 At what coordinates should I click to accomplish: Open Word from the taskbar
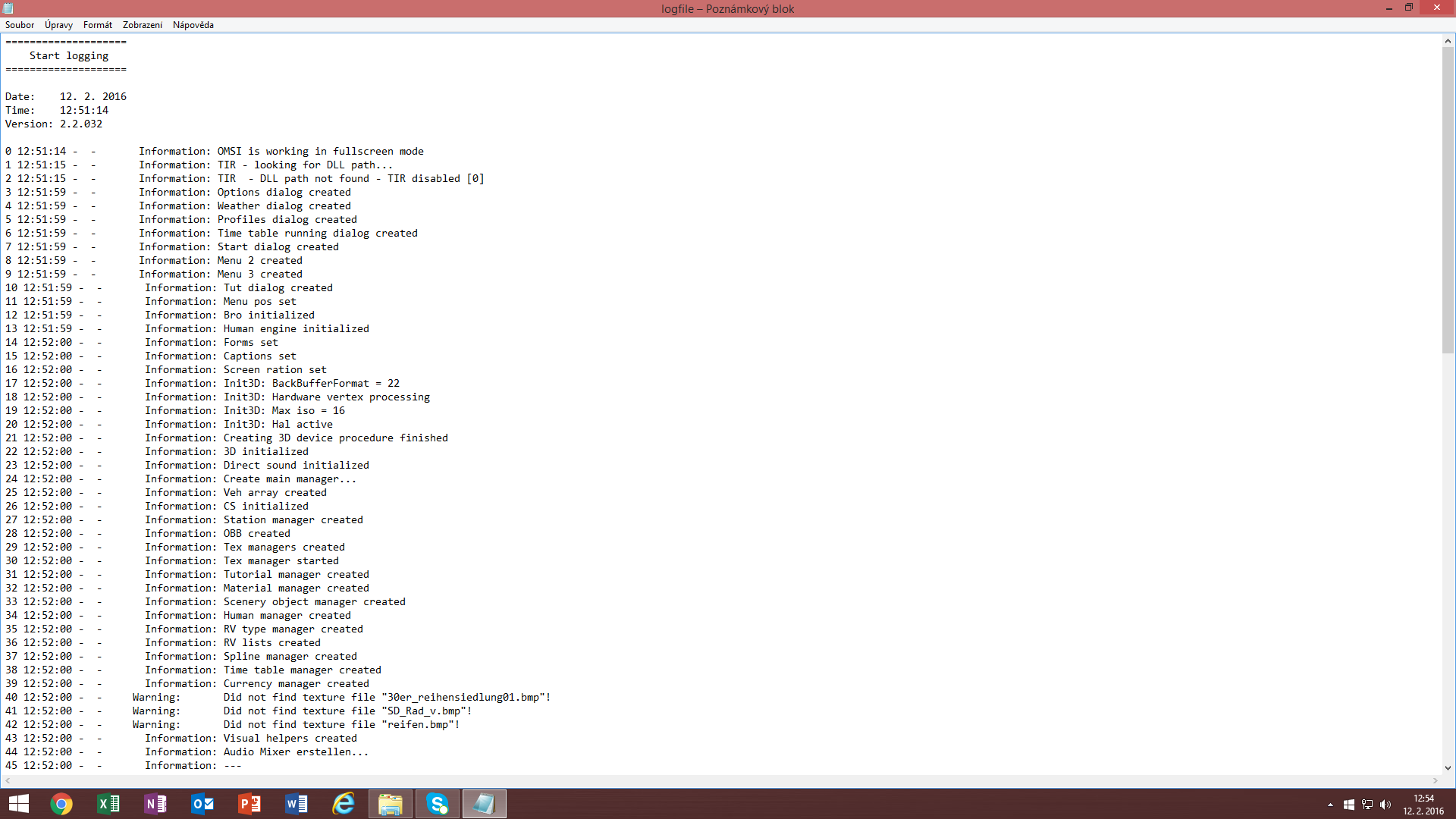click(297, 804)
